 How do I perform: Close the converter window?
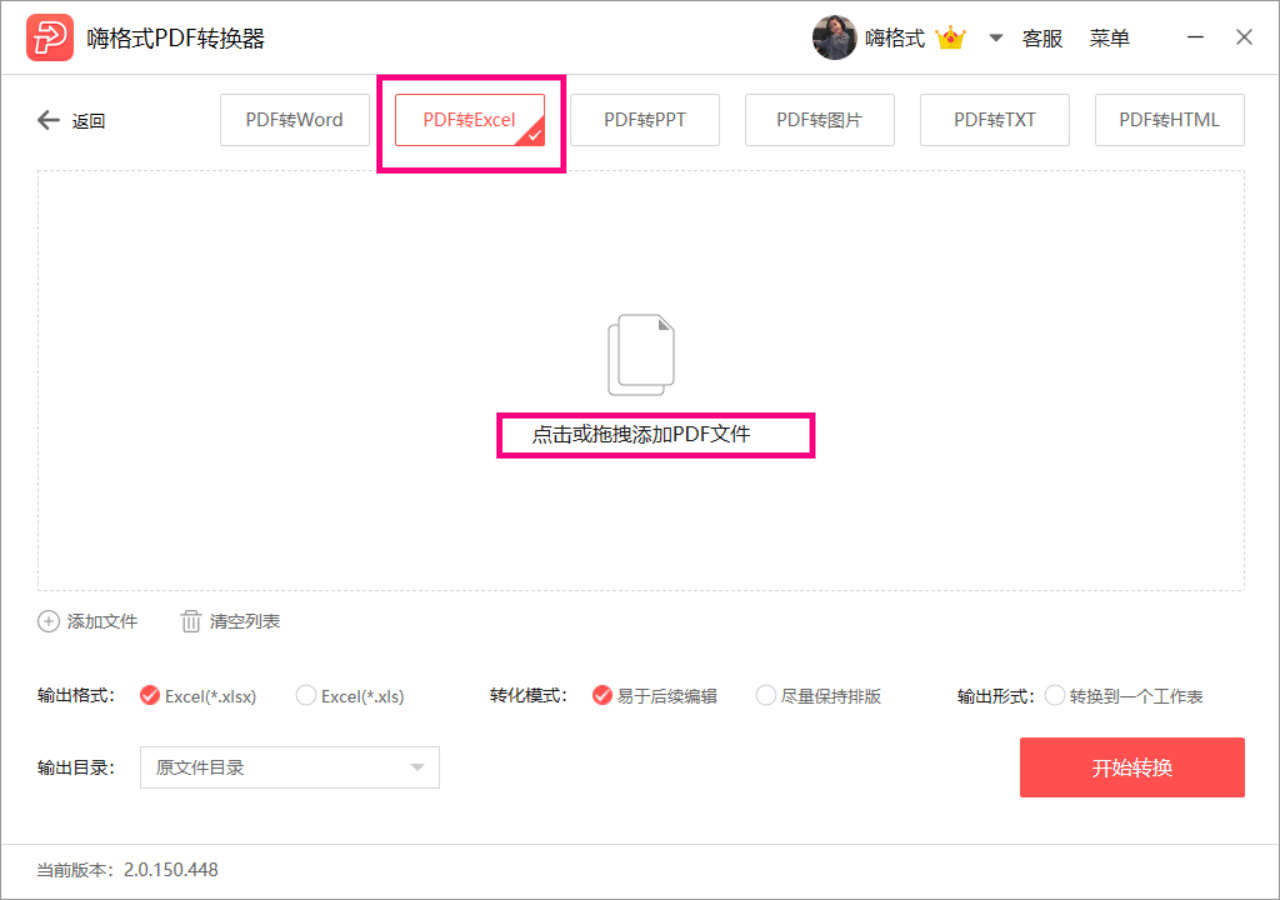(x=1244, y=37)
